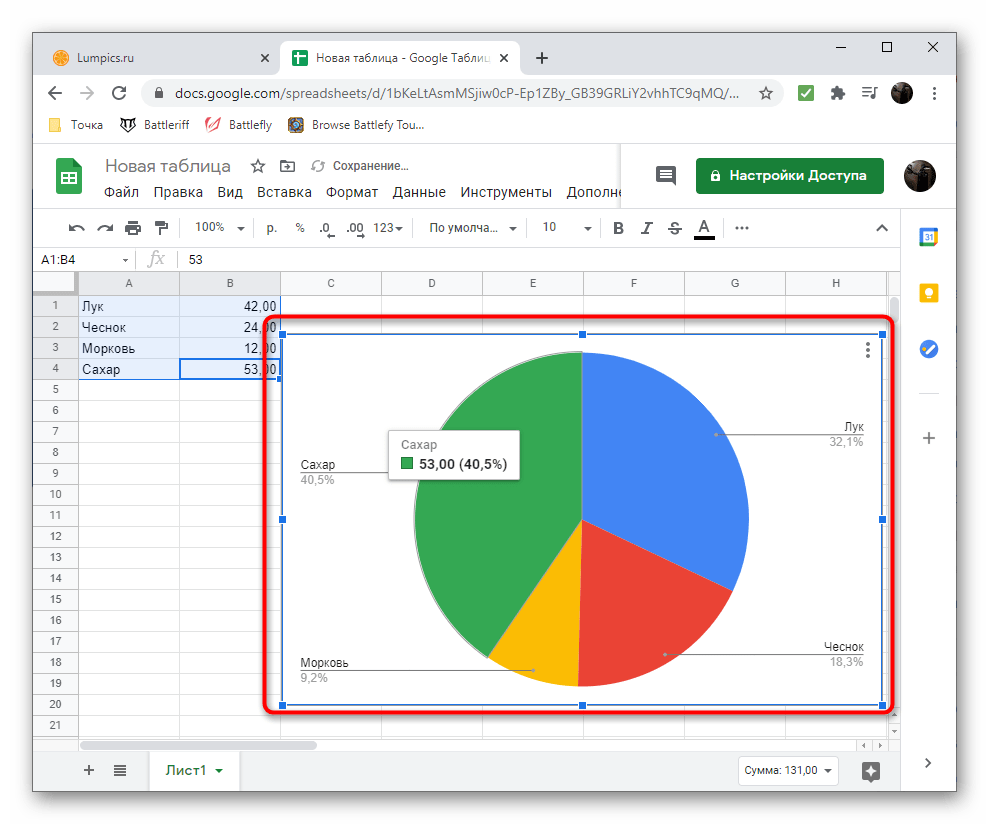Image resolution: width=989 pixels, height=824 pixels.
Task: Add a new sheet with plus button
Action: pyautogui.click(x=89, y=770)
